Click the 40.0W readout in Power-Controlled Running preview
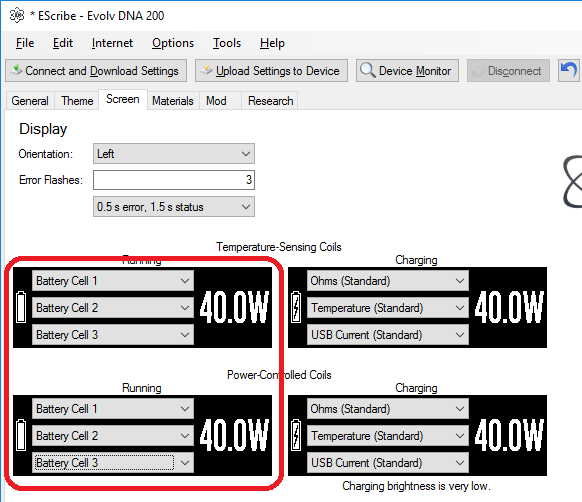Image resolution: width=582 pixels, height=502 pixels. (x=234, y=435)
